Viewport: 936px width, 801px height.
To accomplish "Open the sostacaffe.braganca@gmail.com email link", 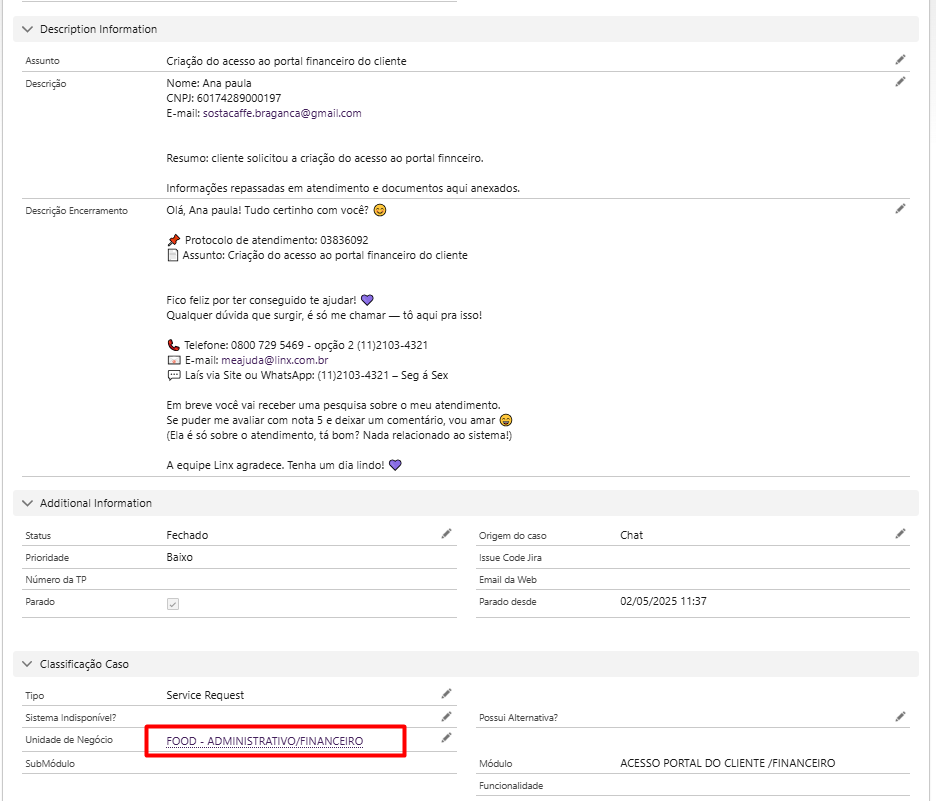I will 282,113.
